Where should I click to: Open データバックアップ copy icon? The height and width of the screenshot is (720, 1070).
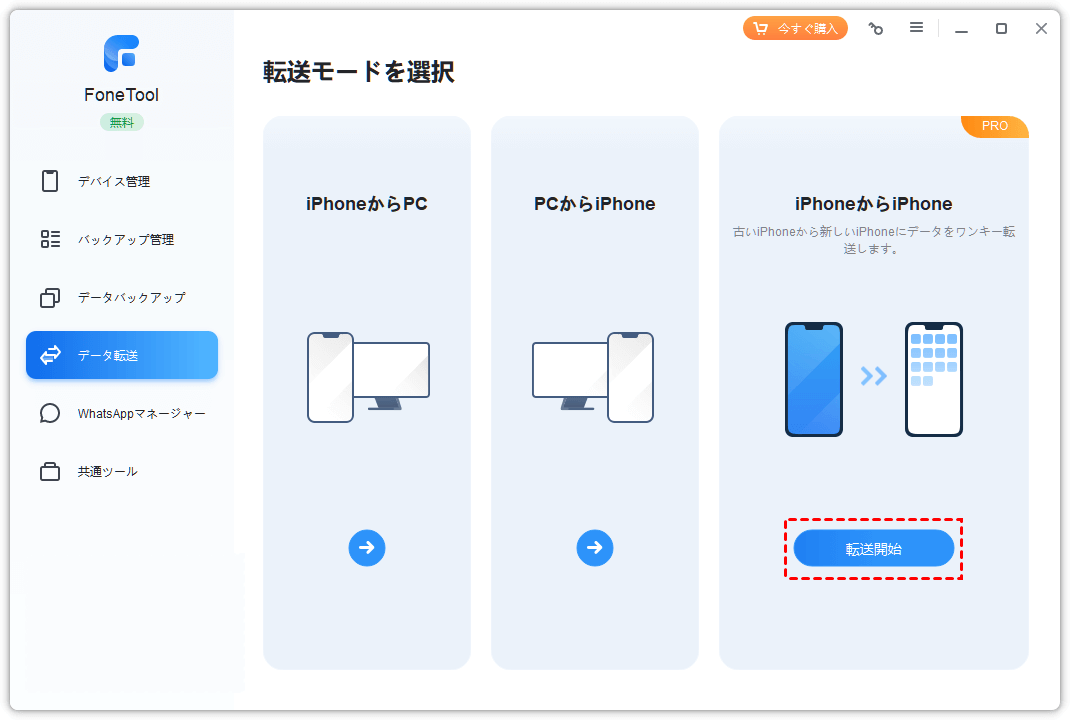50,298
